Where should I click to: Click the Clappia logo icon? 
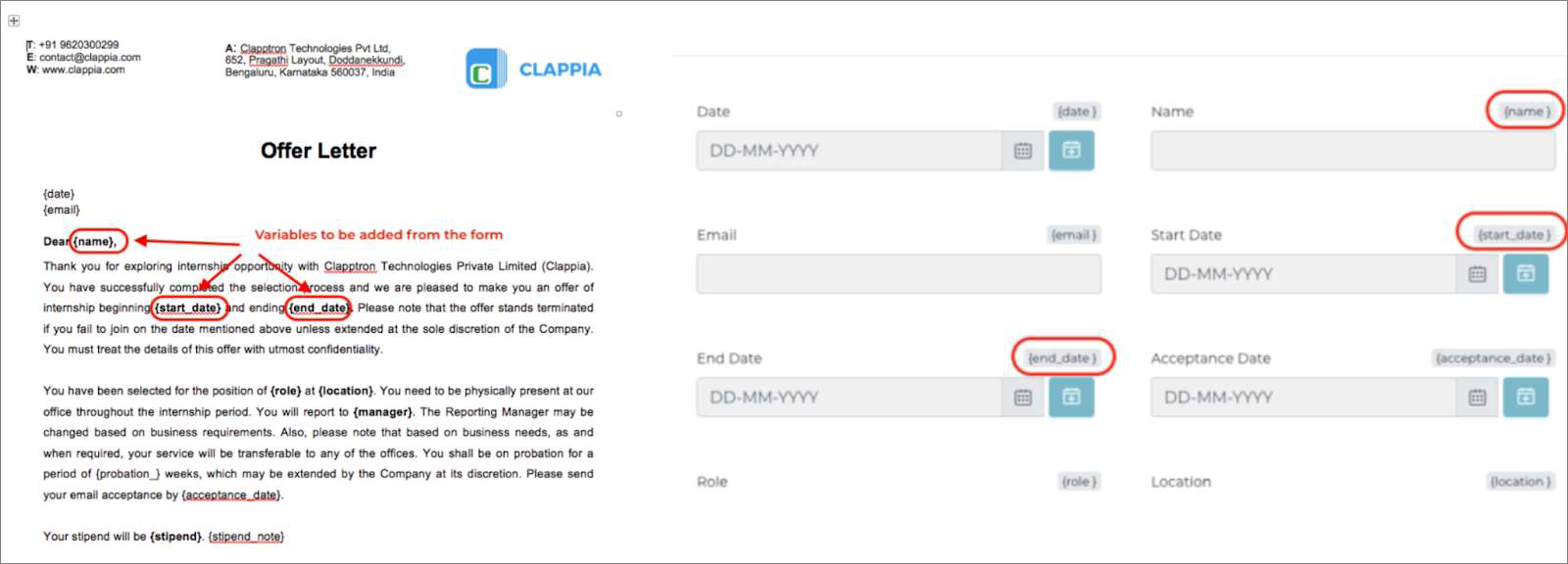coord(484,70)
